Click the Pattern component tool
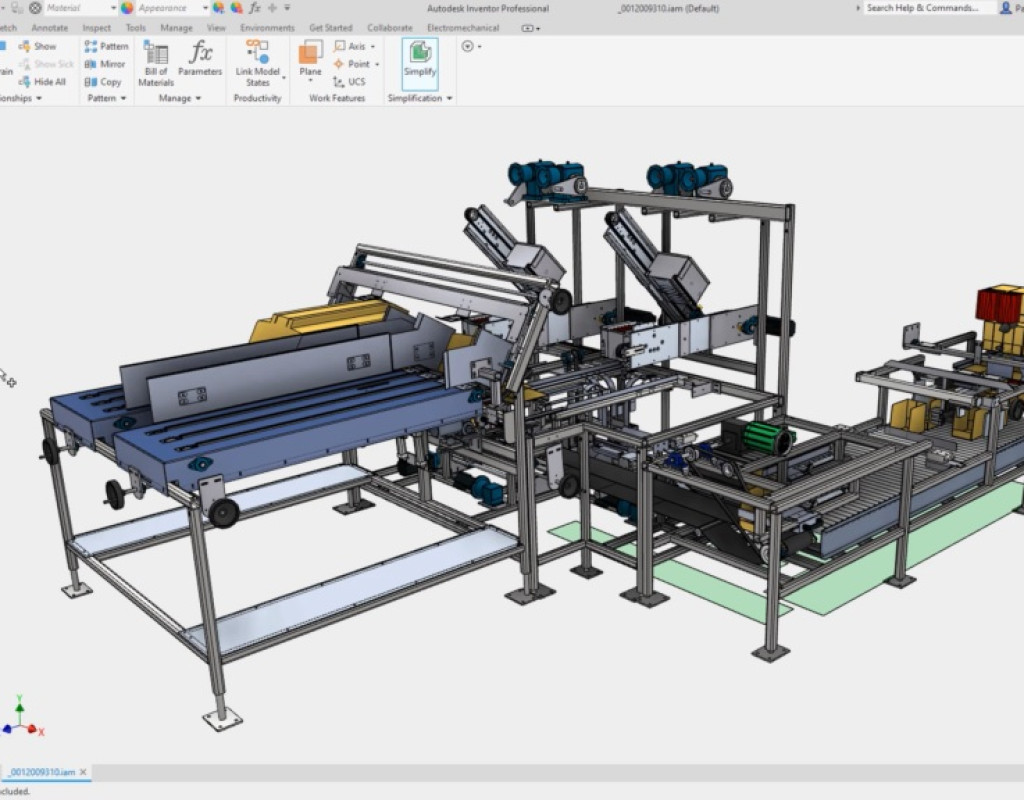Screen dimensions: 1024x800 106,46
